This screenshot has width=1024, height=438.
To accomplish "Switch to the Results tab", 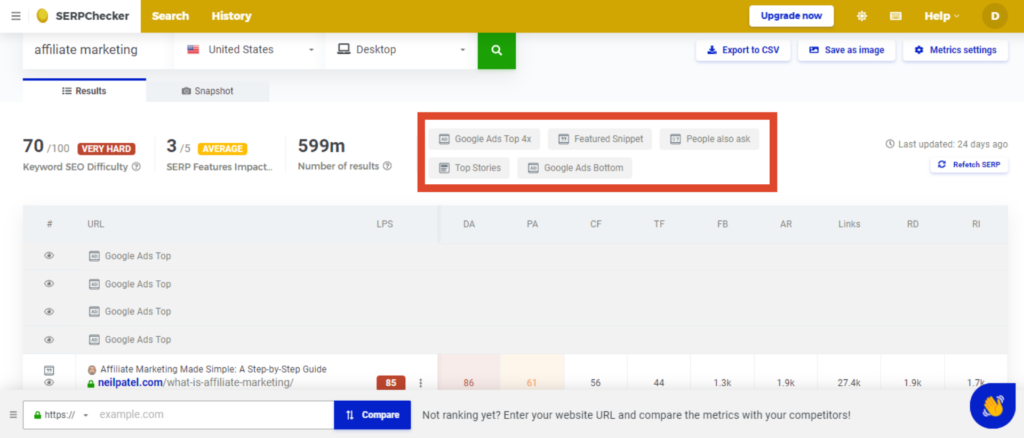I will click(x=84, y=91).
